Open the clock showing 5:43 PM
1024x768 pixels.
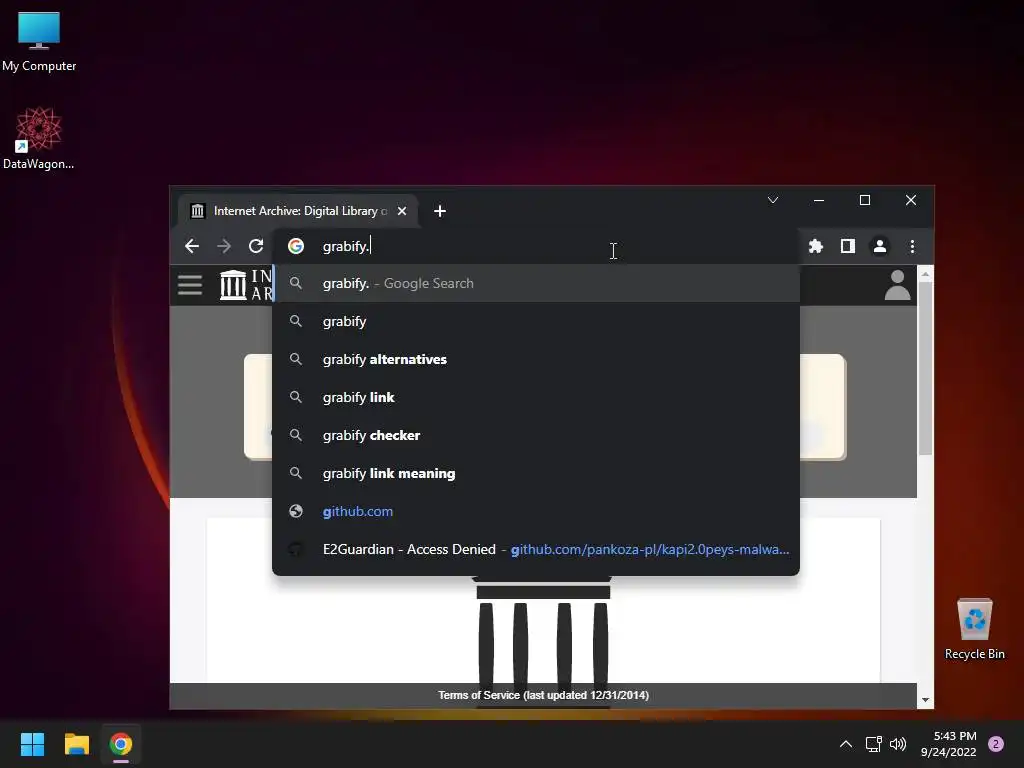click(x=948, y=744)
